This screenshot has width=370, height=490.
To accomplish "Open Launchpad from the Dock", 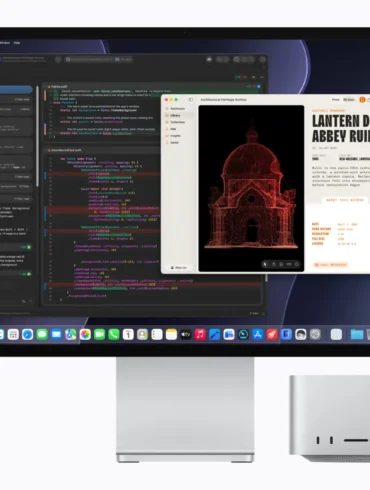I will pos(13,334).
